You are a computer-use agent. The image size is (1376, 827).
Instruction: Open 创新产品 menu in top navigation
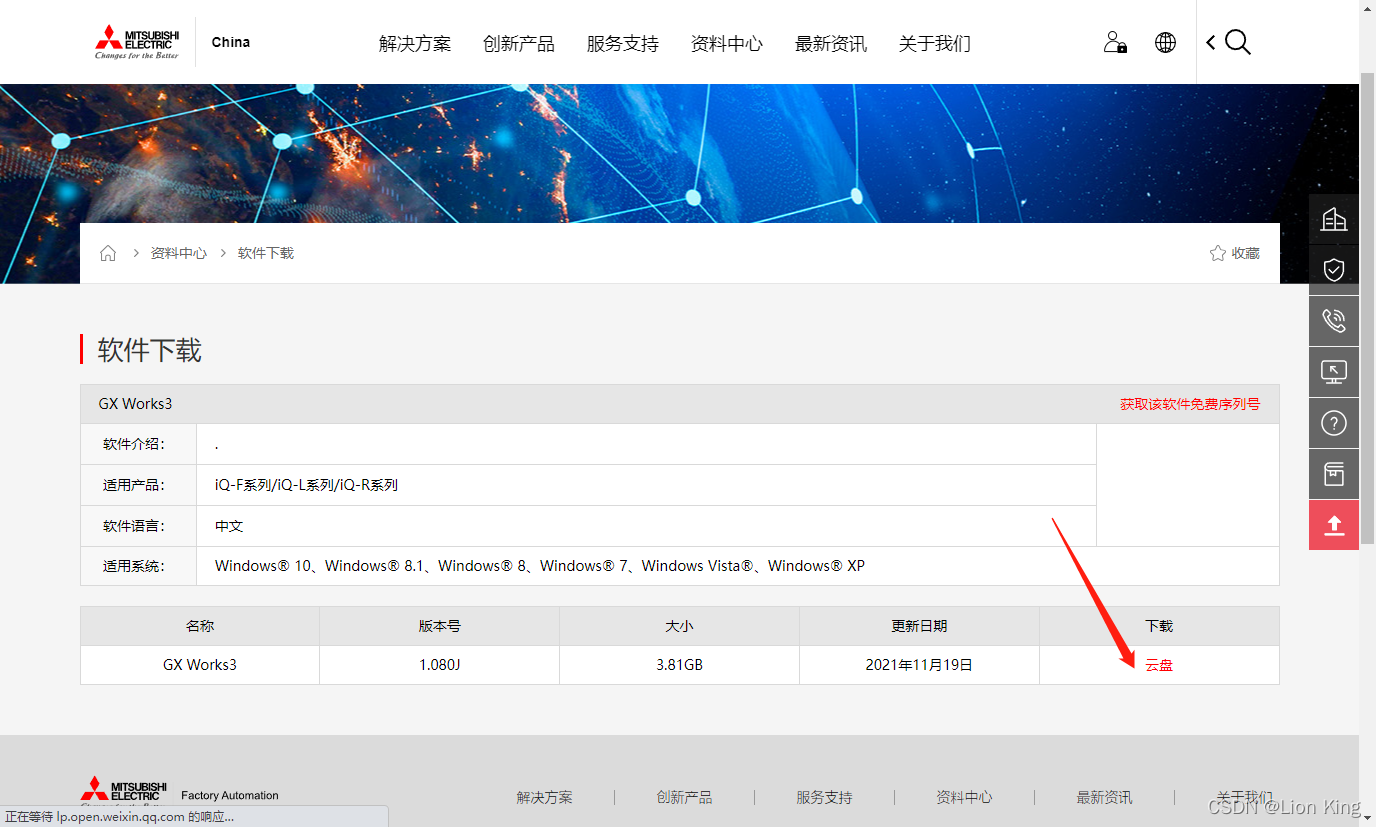tap(519, 44)
